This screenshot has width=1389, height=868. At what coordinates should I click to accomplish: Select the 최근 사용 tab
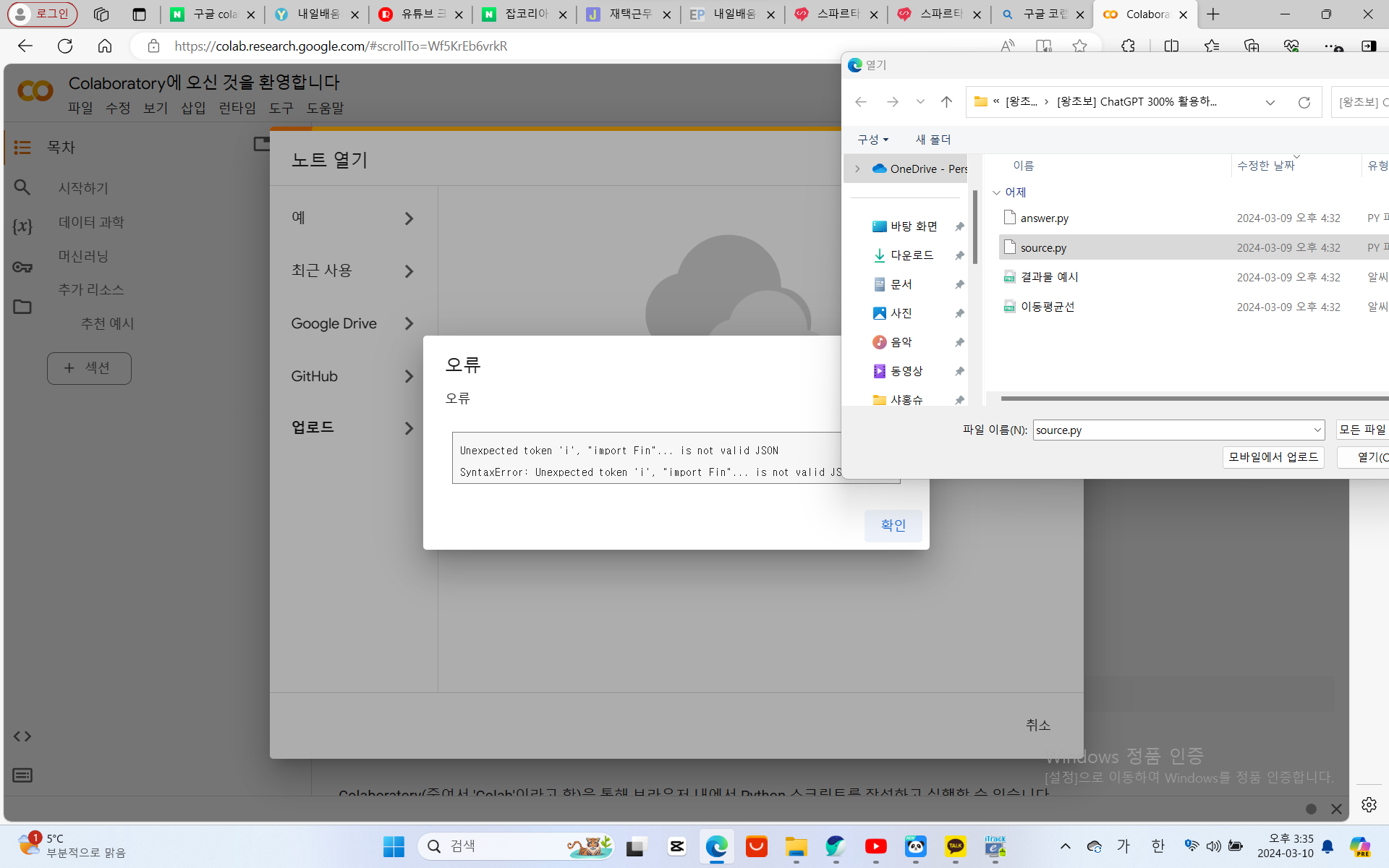(x=354, y=271)
